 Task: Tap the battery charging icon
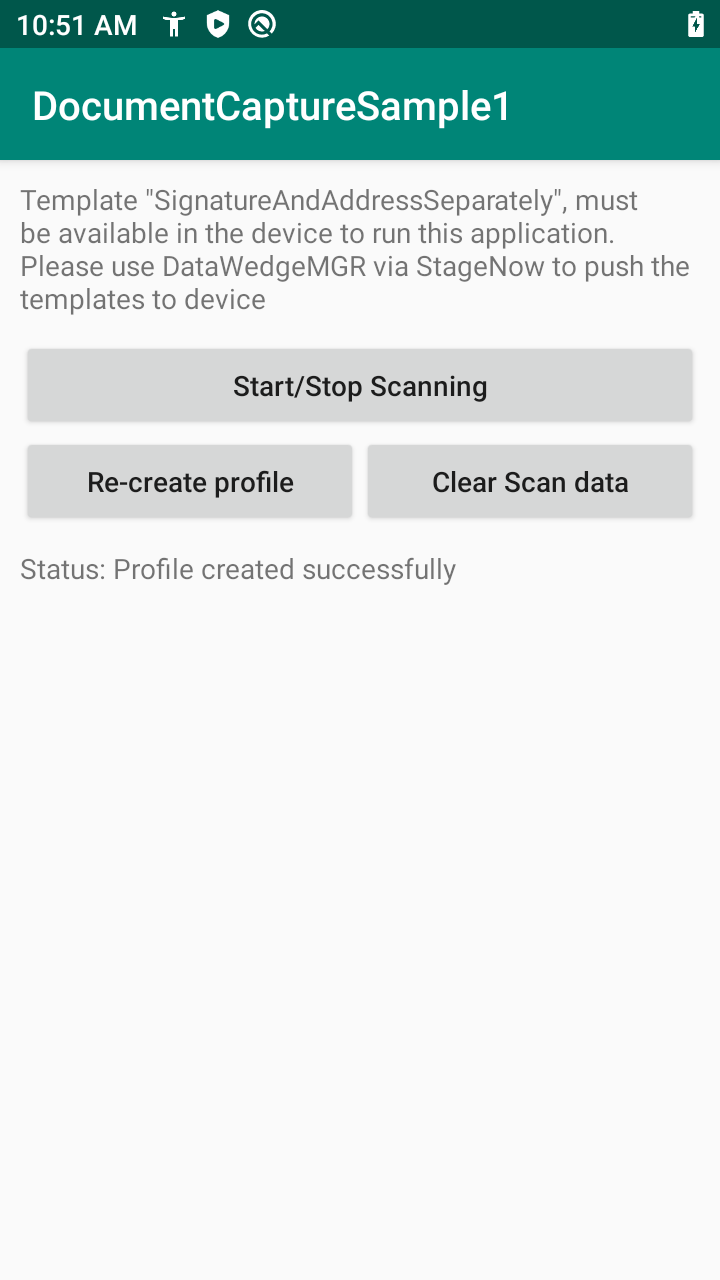[696, 24]
